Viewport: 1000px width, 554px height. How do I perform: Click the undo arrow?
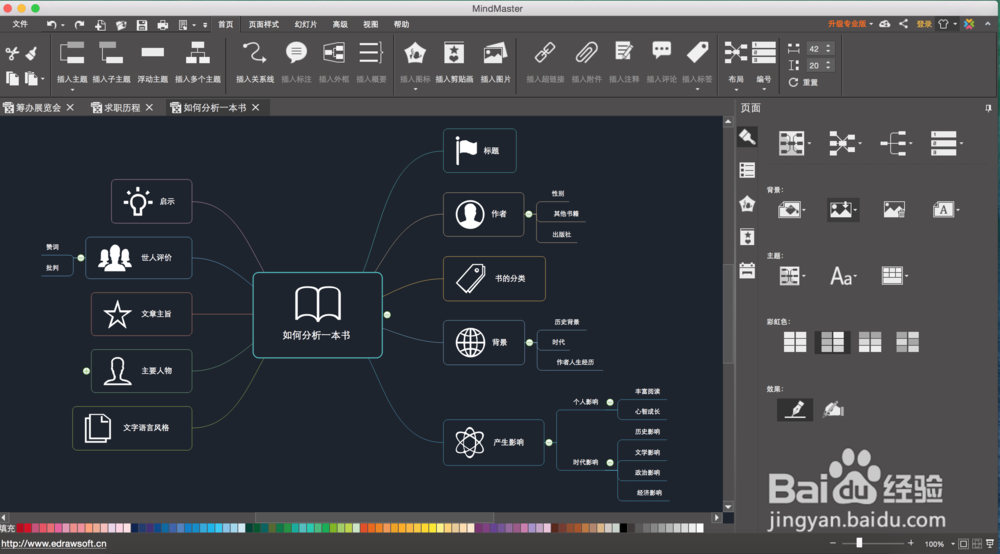point(51,25)
